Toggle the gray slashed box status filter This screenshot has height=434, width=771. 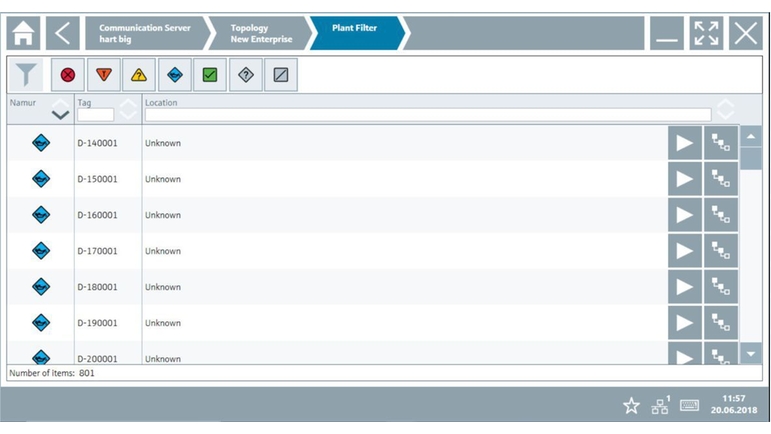pos(281,75)
